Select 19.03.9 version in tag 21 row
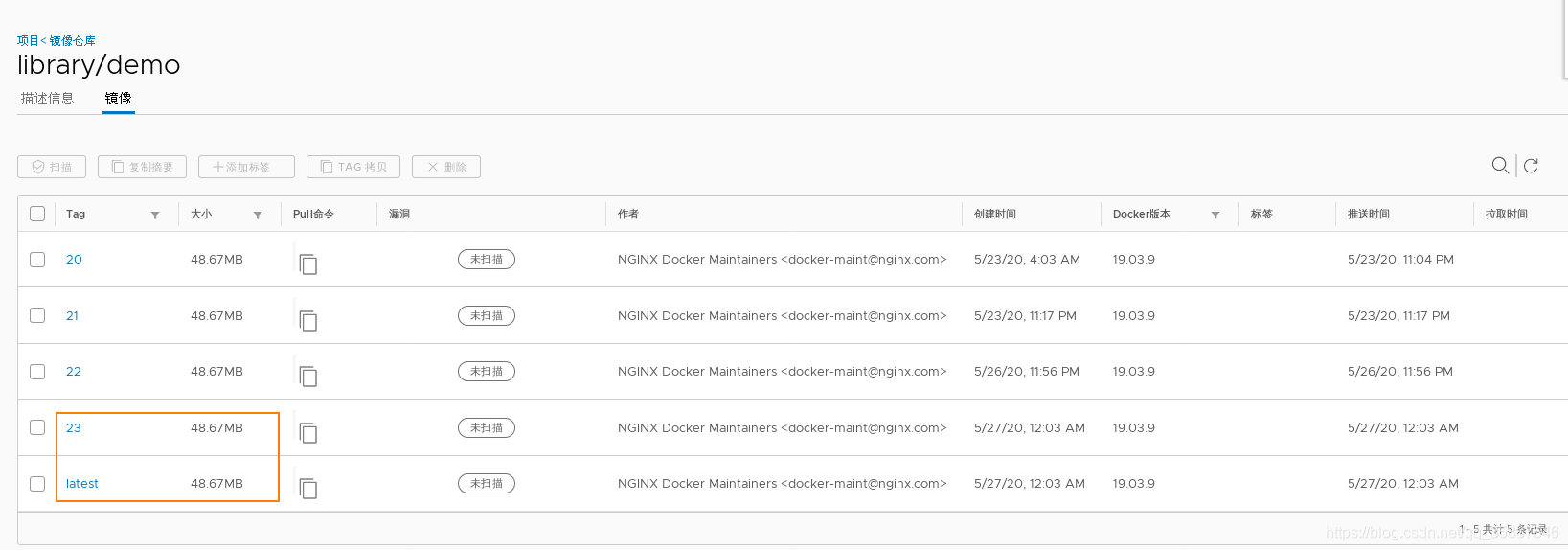Screen dimensions: 1568x550 (x=1134, y=315)
